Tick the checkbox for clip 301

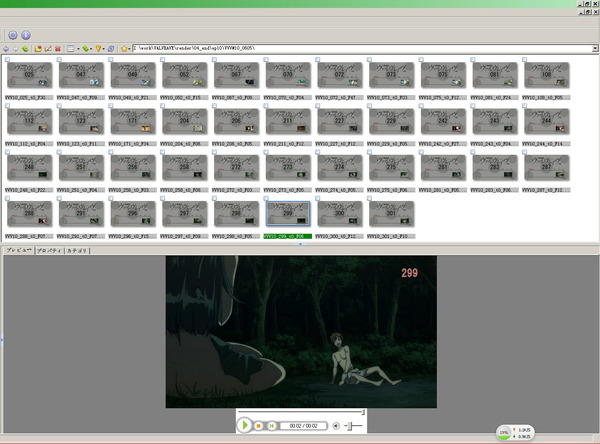click(x=369, y=198)
